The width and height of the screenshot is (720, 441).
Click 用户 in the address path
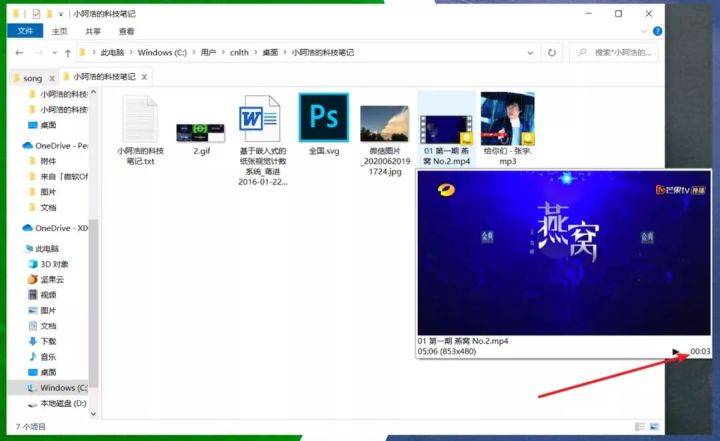point(208,52)
